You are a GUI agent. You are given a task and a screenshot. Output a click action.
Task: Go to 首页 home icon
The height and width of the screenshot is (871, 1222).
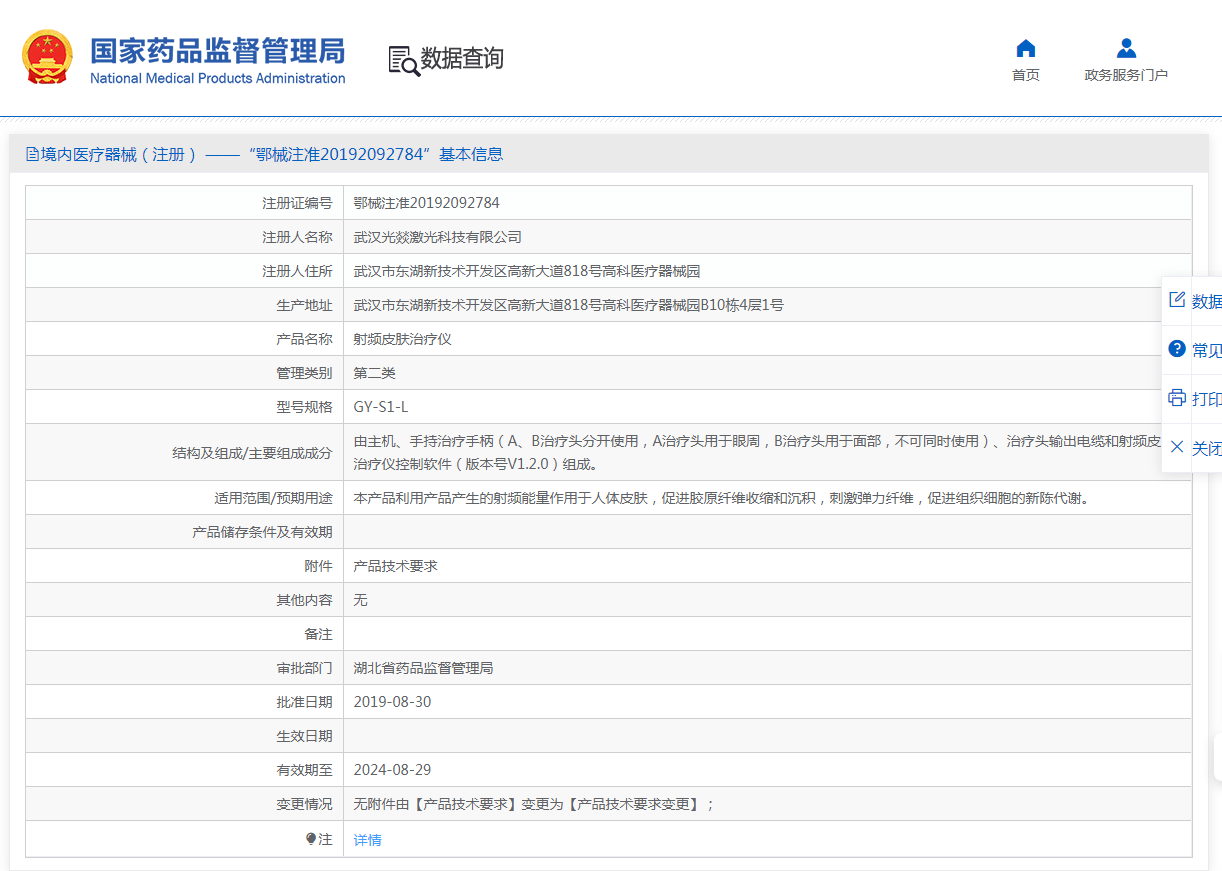1025,48
